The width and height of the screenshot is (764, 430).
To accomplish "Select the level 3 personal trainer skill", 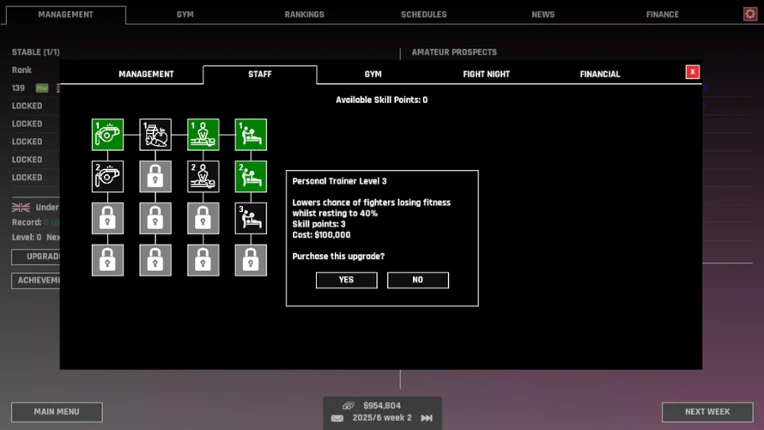I will coord(251,218).
